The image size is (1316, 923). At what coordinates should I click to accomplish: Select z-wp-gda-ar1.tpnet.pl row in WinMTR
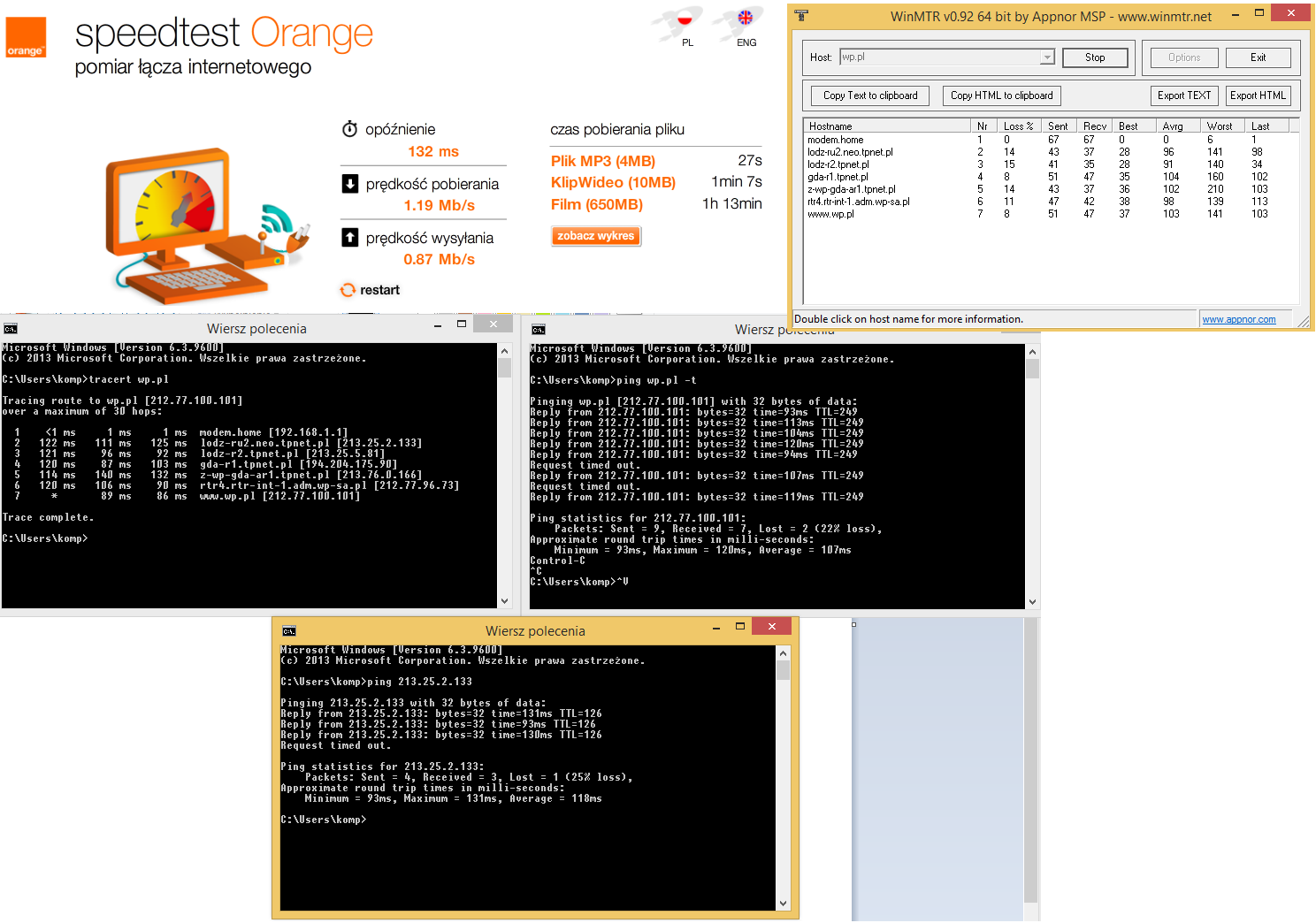coord(1051,189)
